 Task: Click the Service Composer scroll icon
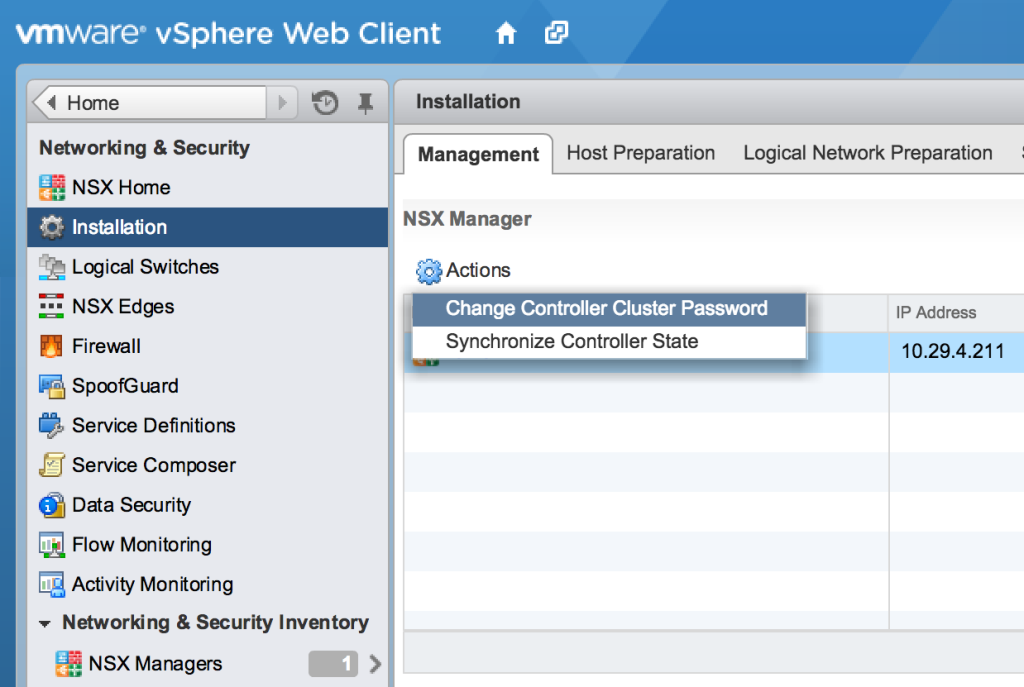tap(52, 465)
